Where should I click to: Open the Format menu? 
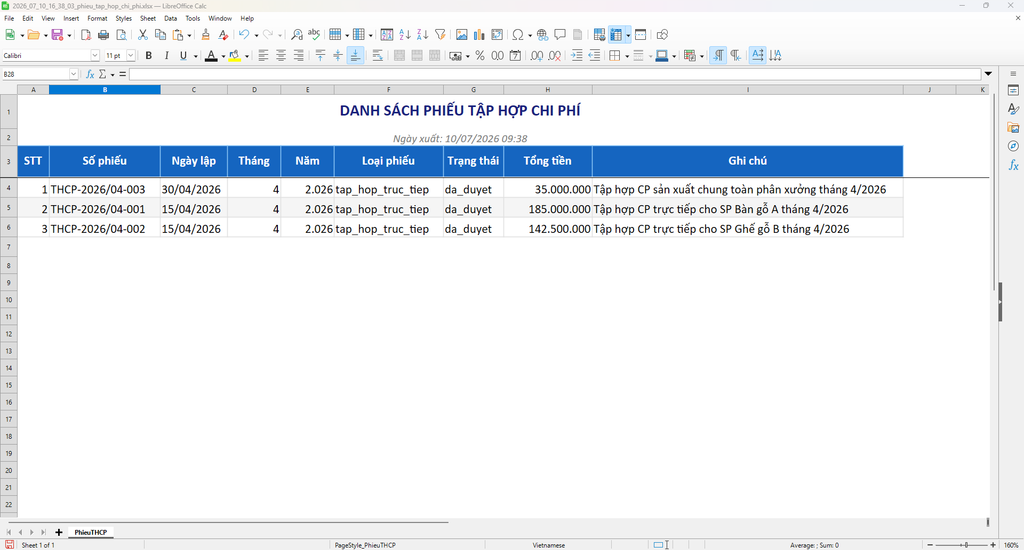click(x=97, y=18)
